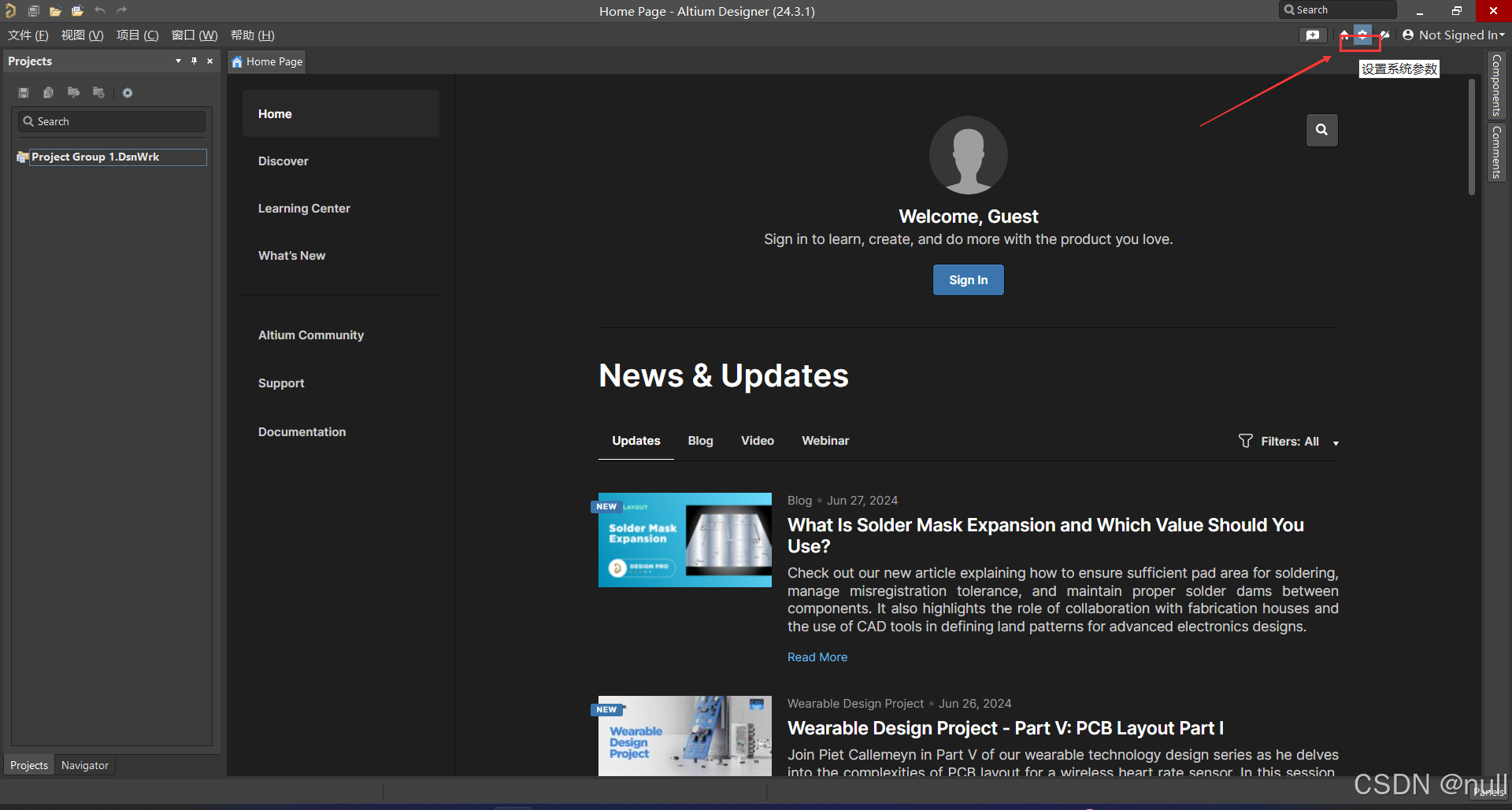Click Save icon in the Projects panel toolbar
Screen dimensions: 1512x810
(x=24, y=93)
